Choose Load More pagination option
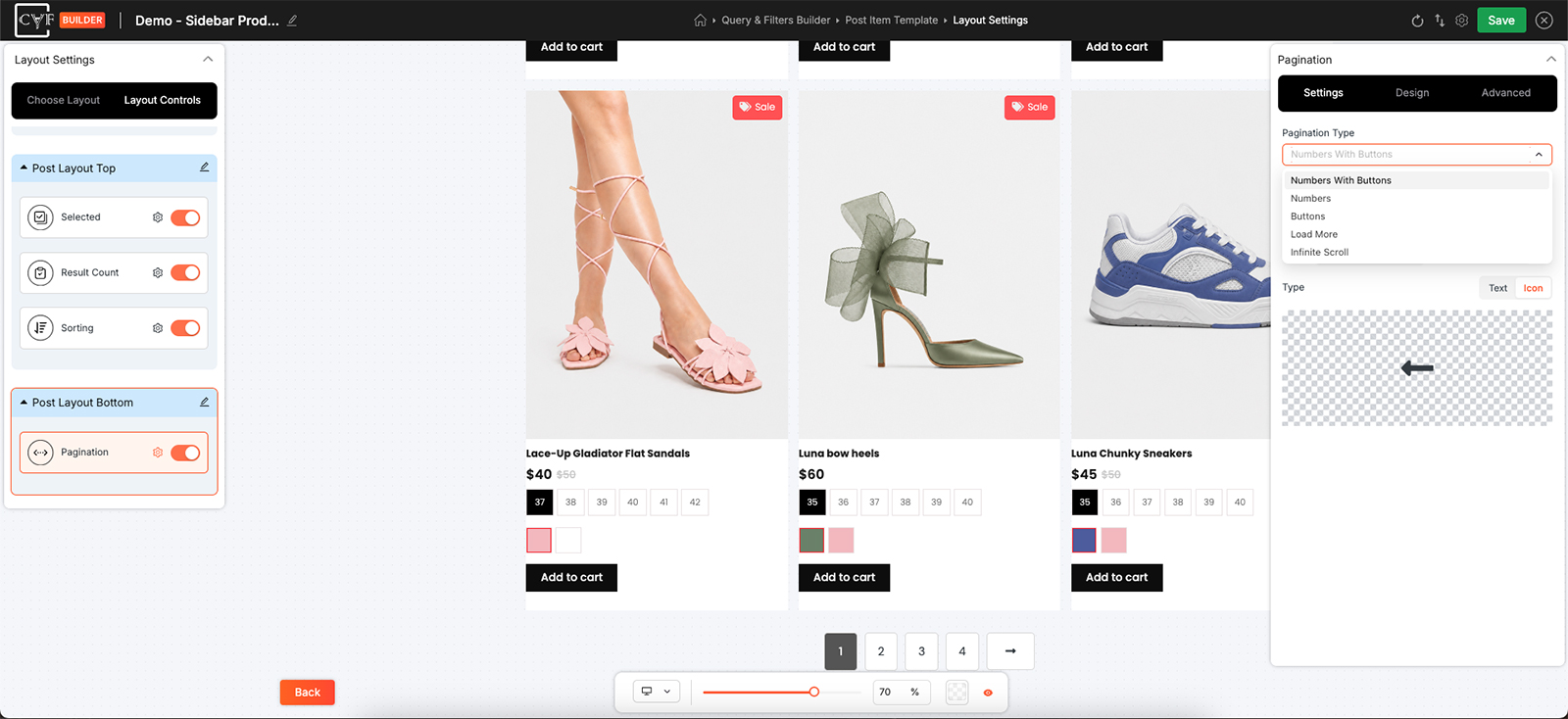1568x719 pixels. pyautogui.click(x=1417, y=234)
